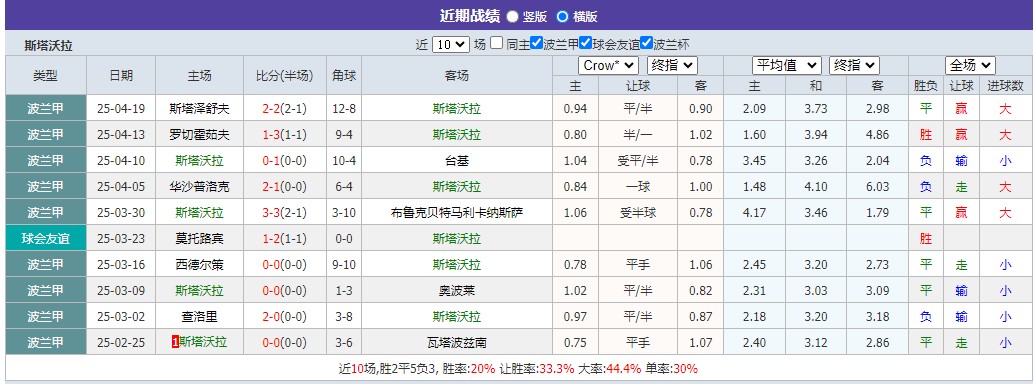This screenshot has width=1036, height=384.
Task: Click the 1-2(1-1) score on 25-03-23
Action: [285, 239]
